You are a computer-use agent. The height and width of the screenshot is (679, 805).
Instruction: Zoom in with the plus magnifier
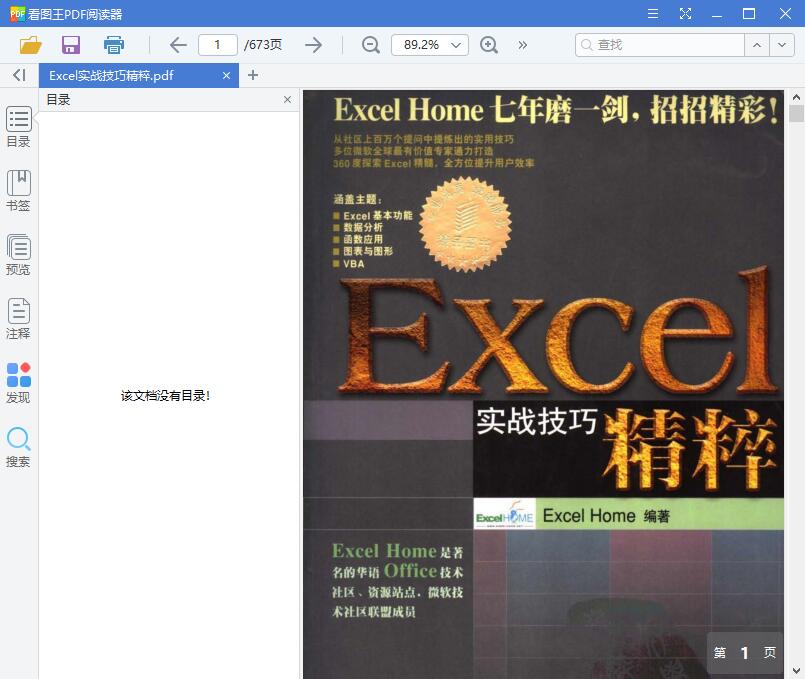pyautogui.click(x=488, y=45)
